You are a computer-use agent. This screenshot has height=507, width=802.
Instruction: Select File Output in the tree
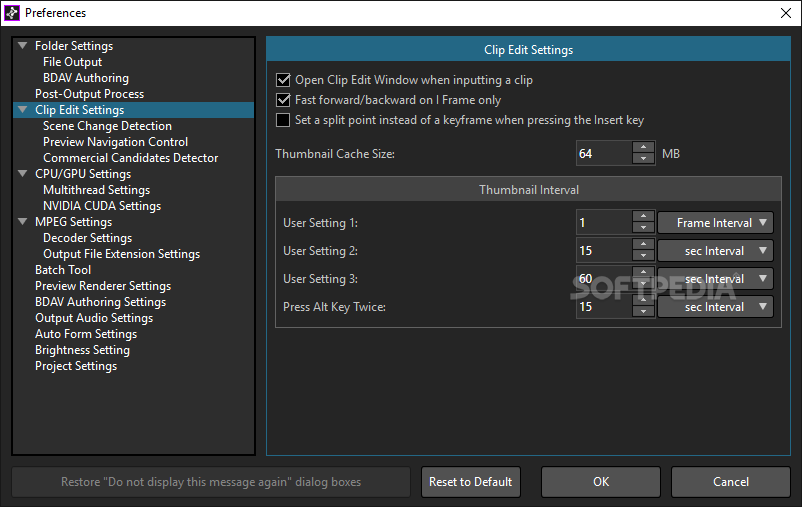(x=72, y=62)
